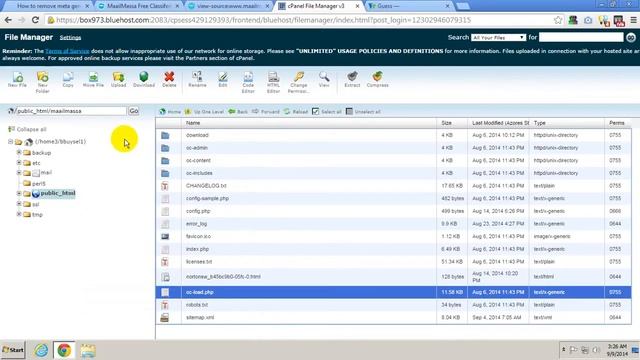
Task: Go Forward in file navigation
Action: [266, 111]
